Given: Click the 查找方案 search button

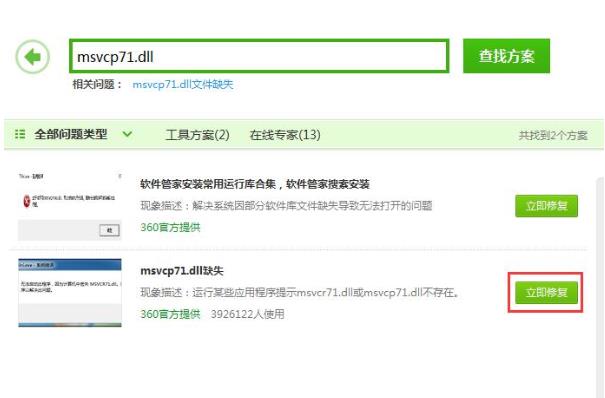Looking at the screenshot, I should tap(506, 56).
